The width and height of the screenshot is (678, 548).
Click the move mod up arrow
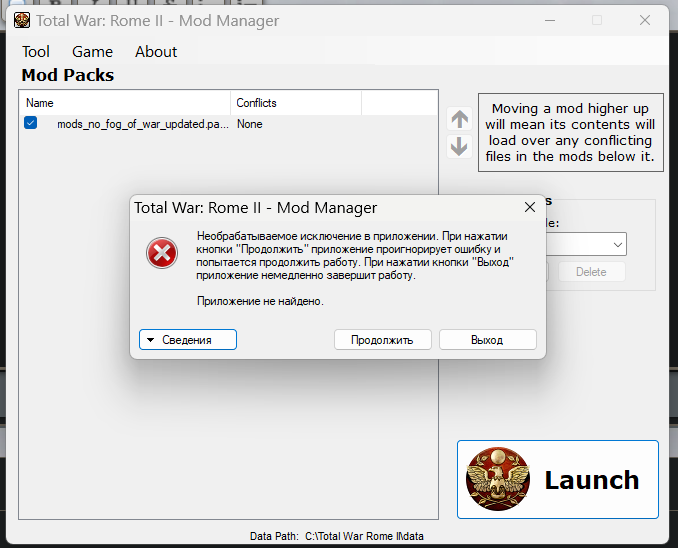[459, 119]
